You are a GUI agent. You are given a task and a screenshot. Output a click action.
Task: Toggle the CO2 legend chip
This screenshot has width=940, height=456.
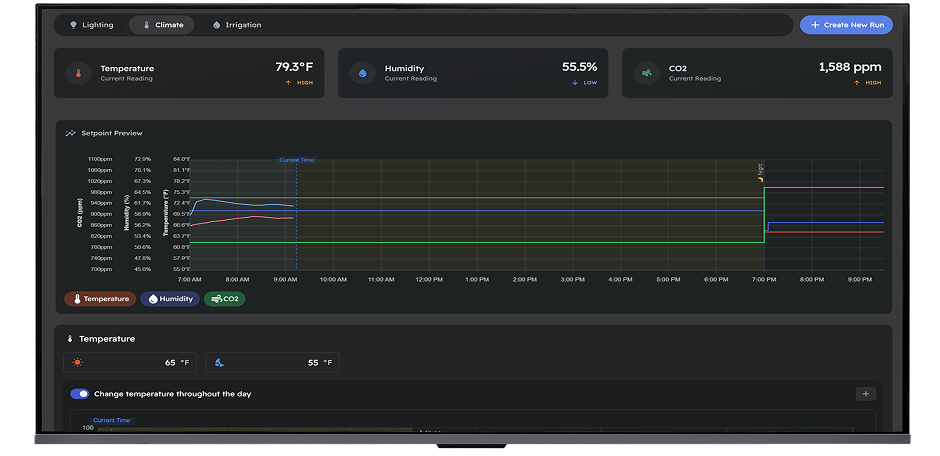point(224,299)
